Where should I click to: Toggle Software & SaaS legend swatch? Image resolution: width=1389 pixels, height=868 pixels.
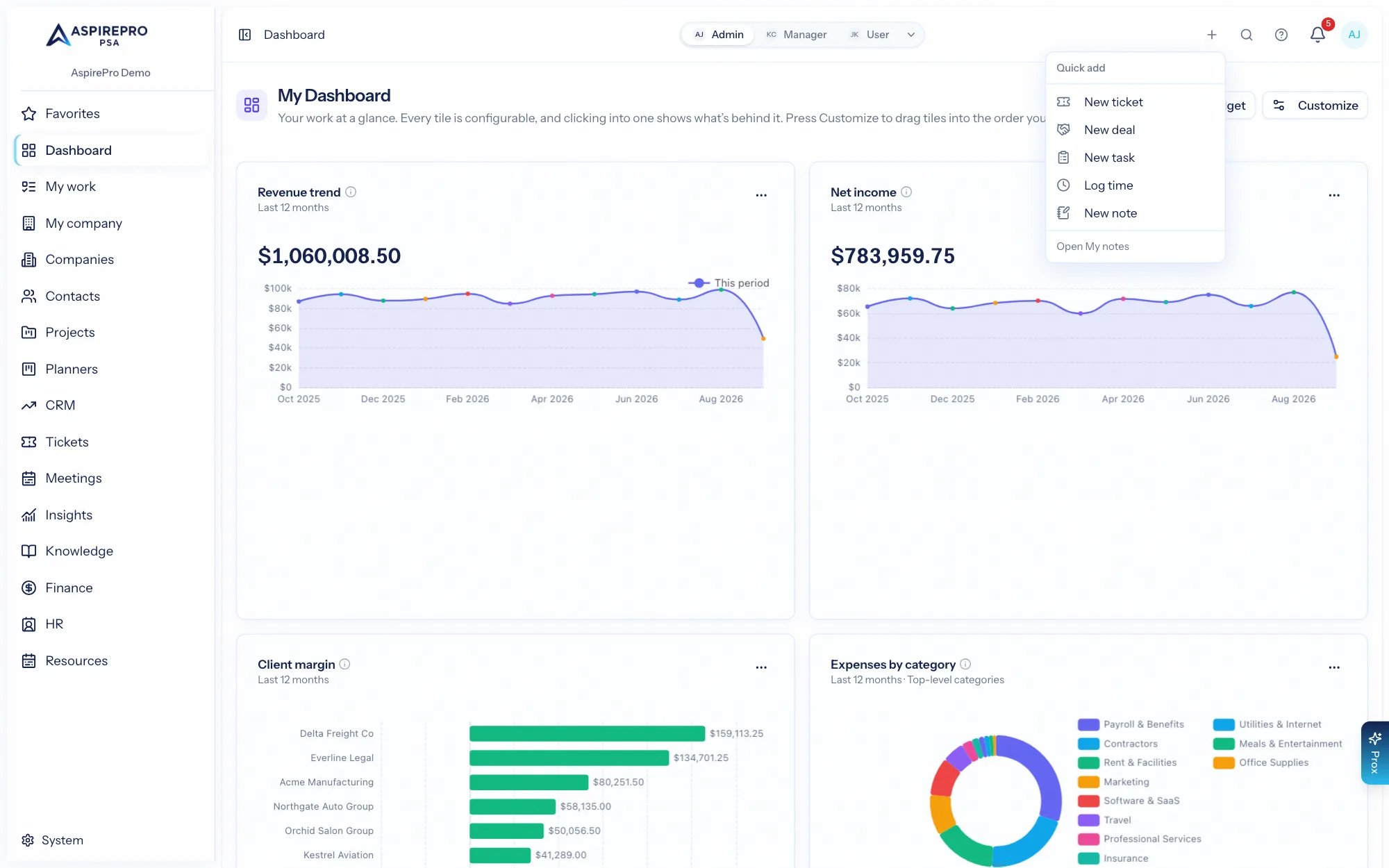coord(1088,801)
